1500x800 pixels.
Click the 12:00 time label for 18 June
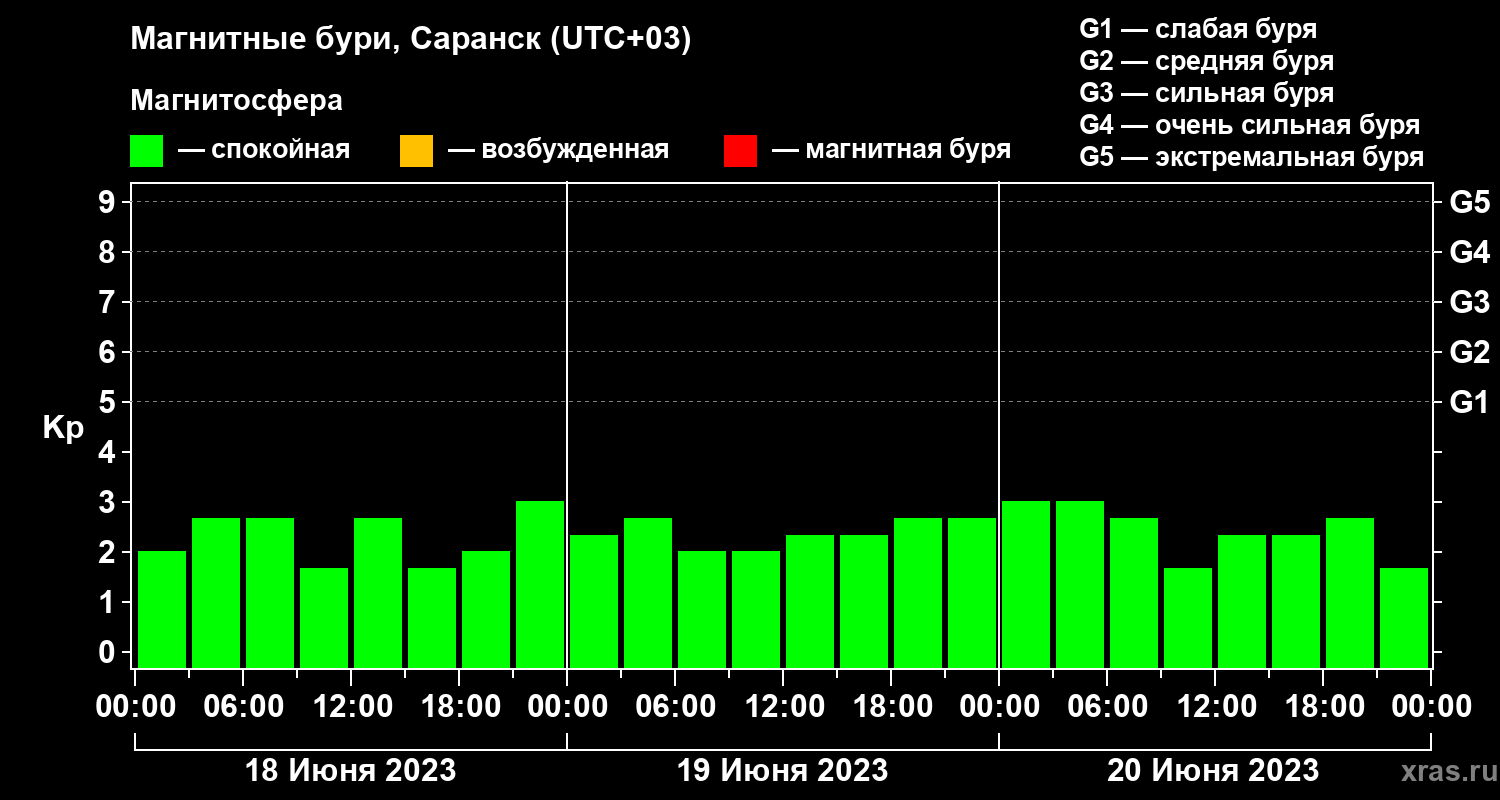point(351,707)
